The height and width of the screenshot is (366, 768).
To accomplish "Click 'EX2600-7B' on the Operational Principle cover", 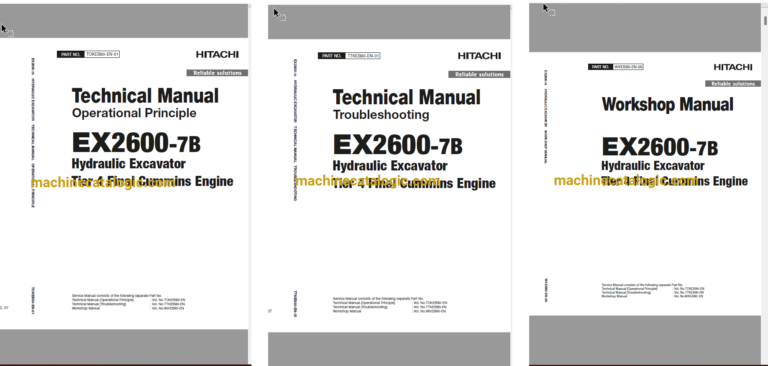I will click(136, 144).
